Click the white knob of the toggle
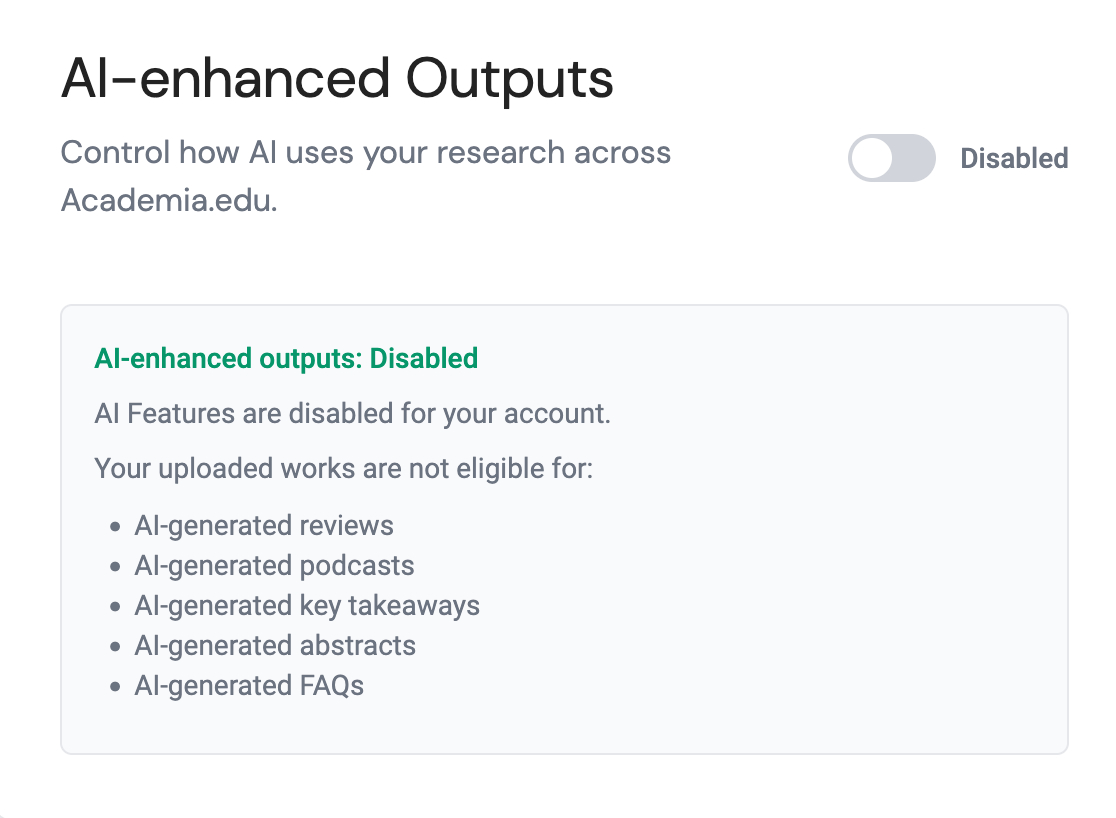Image resolution: width=1116 pixels, height=818 pixels. [873, 159]
